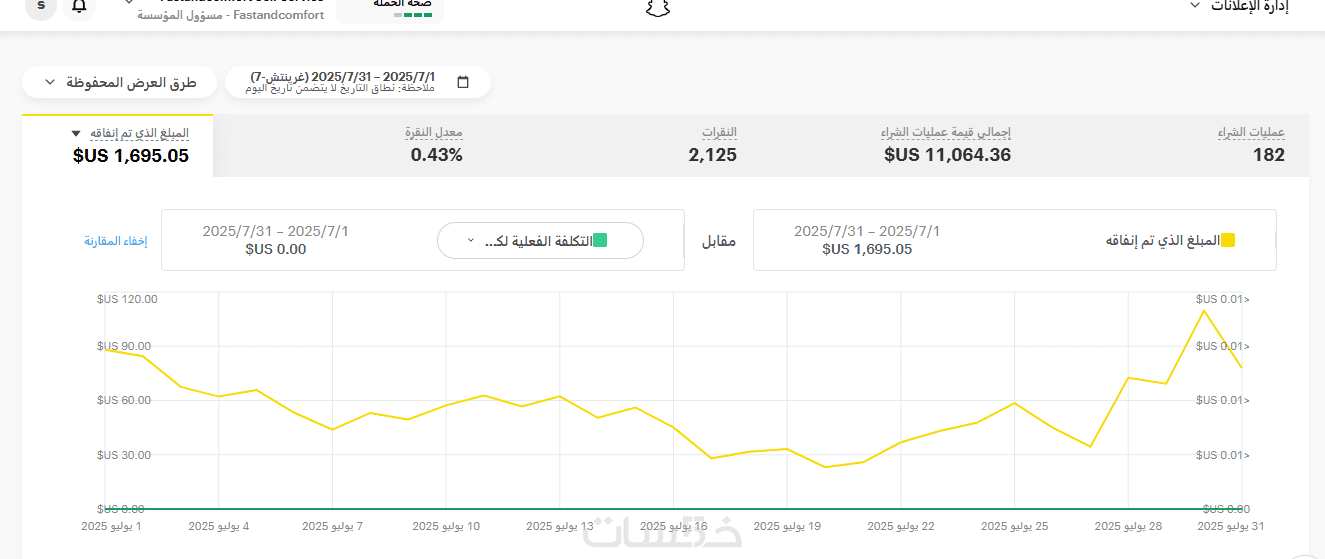
Task: Click the green comparison legend swatch
Action: [600, 240]
